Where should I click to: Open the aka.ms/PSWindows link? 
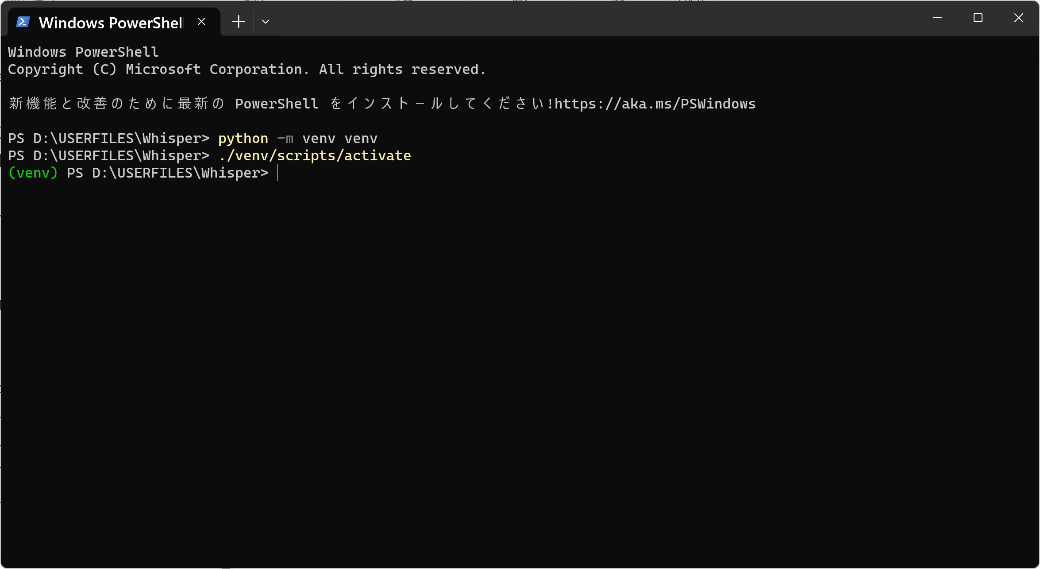tap(655, 104)
